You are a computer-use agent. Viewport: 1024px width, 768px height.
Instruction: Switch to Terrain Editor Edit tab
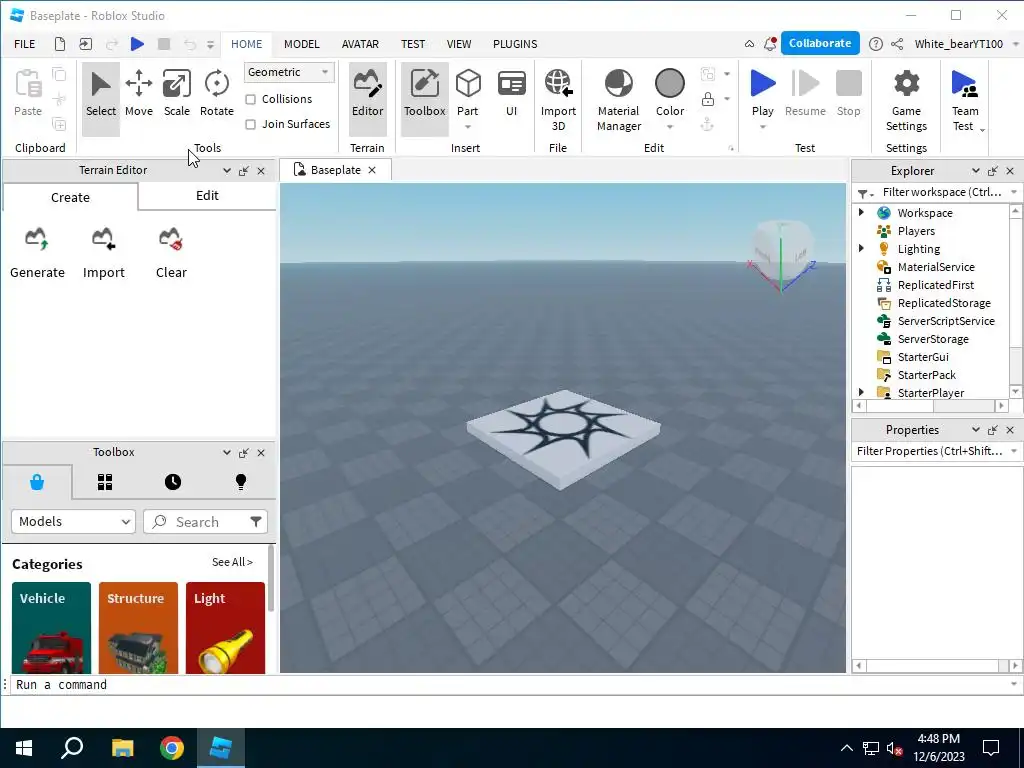tap(207, 196)
